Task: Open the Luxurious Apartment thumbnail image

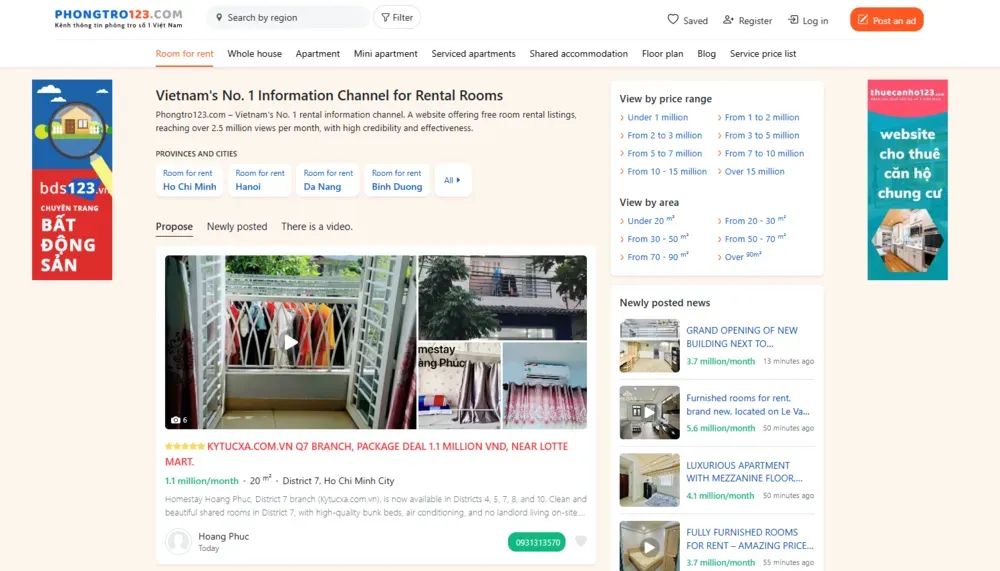Action: (649, 480)
